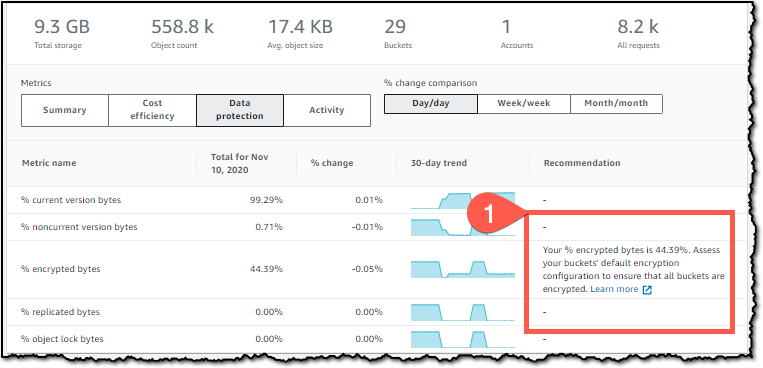Select the Data protection metrics tab
The width and height of the screenshot is (763, 368).
pos(240,110)
